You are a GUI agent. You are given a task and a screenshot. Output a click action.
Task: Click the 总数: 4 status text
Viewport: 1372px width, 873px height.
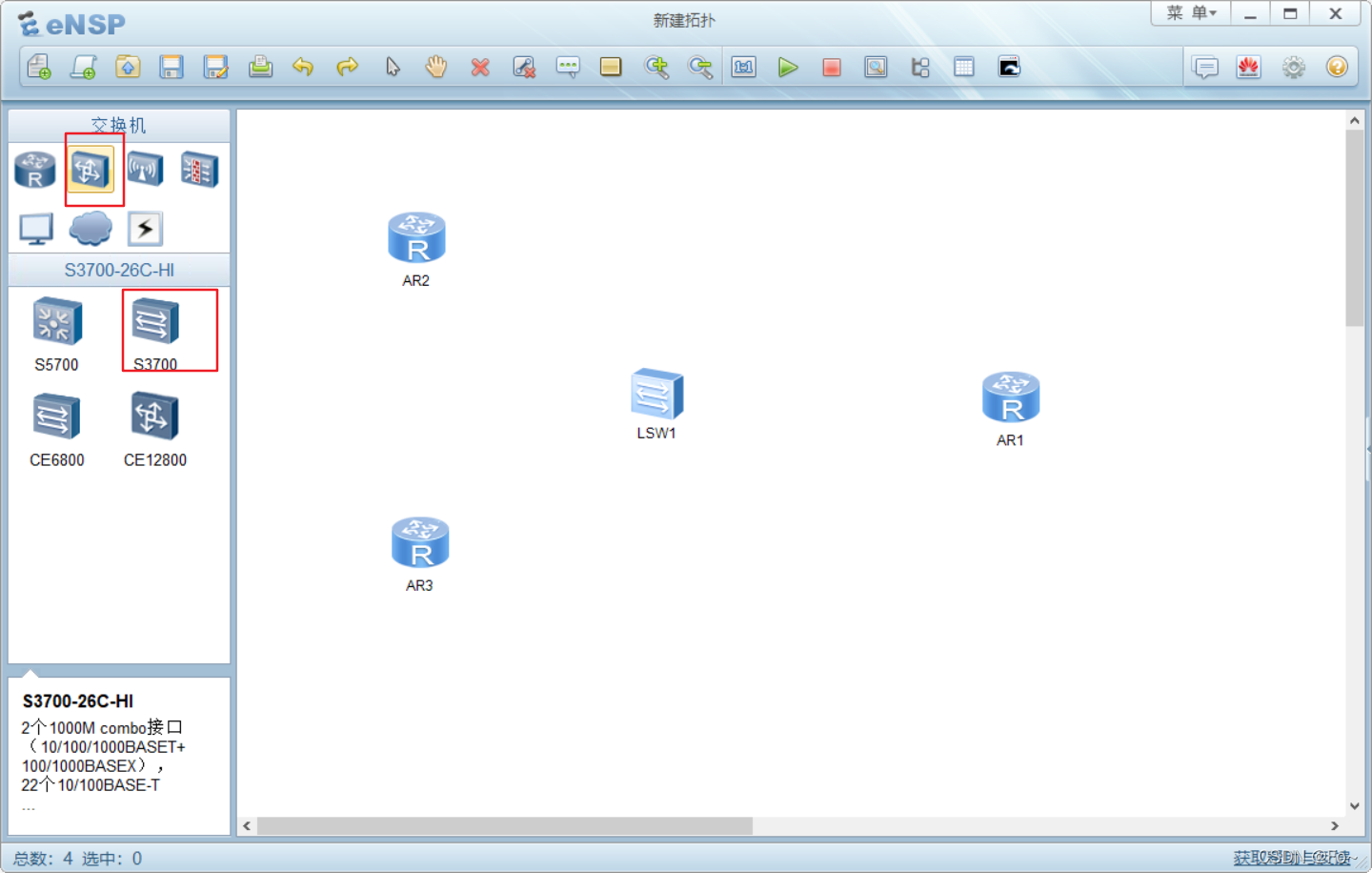coord(43,859)
